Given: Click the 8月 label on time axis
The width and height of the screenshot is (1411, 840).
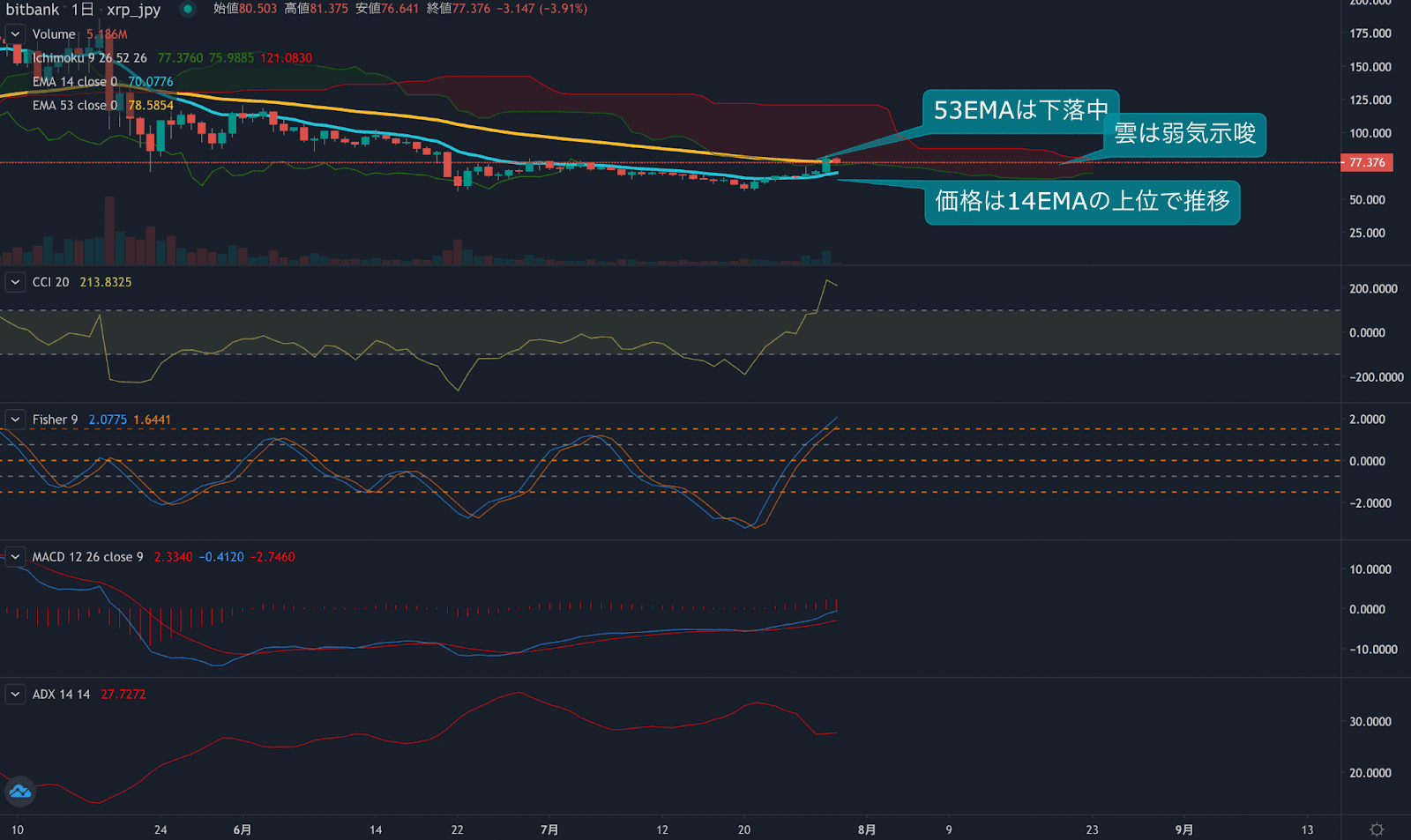Looking at the screenshot, I should (x=866, y=829).
